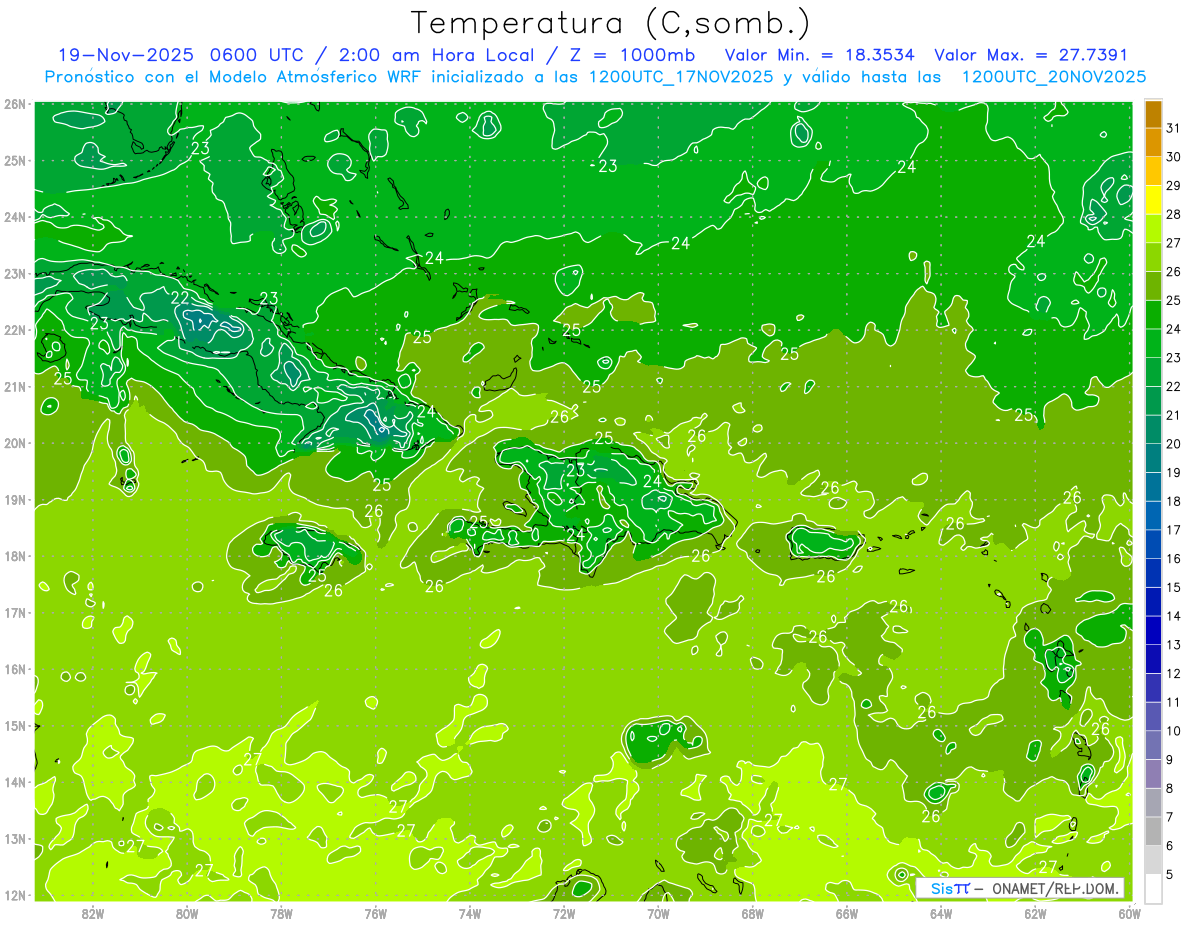Screen dimensions: 1200x927
Task: Click the 17N latitude axis label
Action: coord(15,612)
